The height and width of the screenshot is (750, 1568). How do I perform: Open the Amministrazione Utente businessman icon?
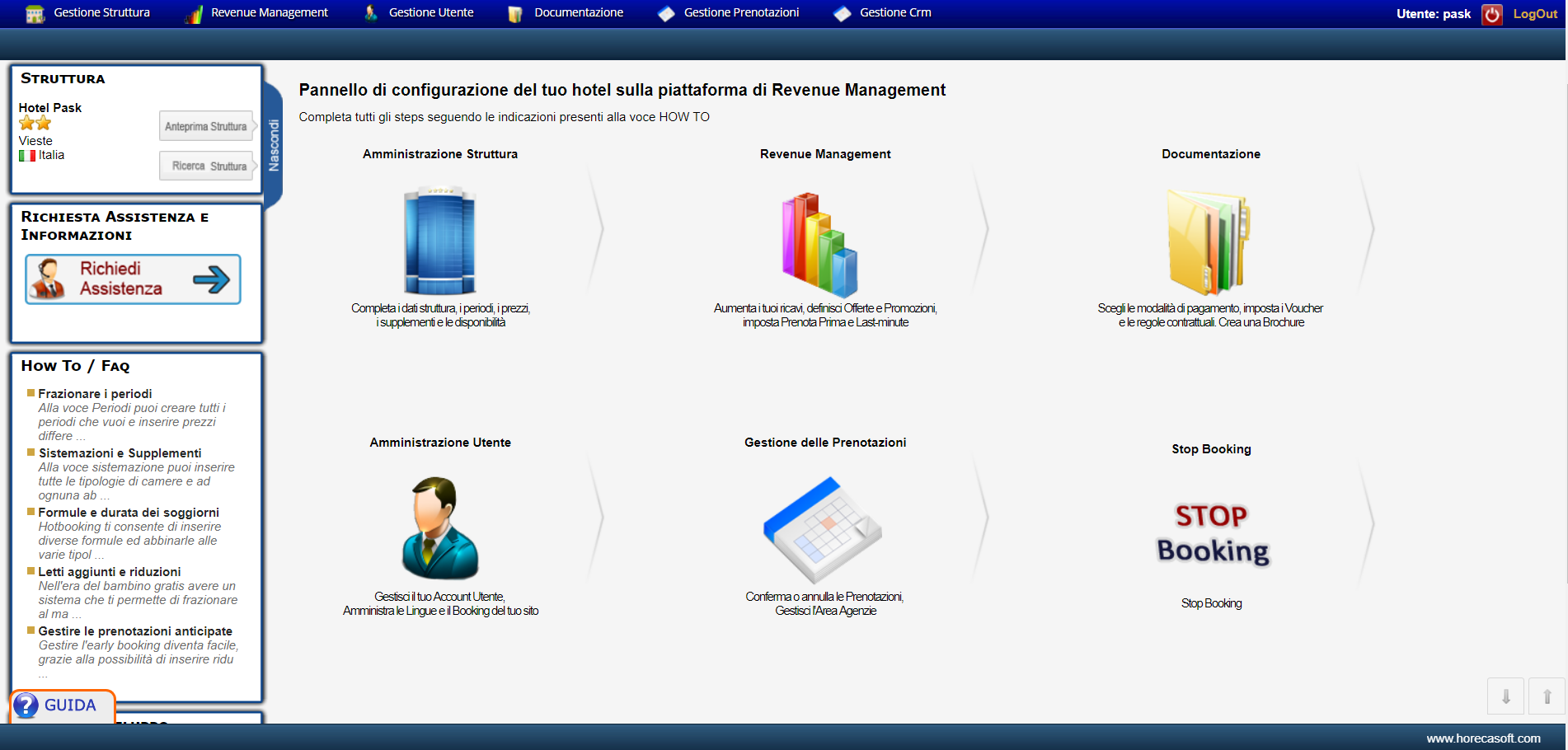tap(440, 527)
